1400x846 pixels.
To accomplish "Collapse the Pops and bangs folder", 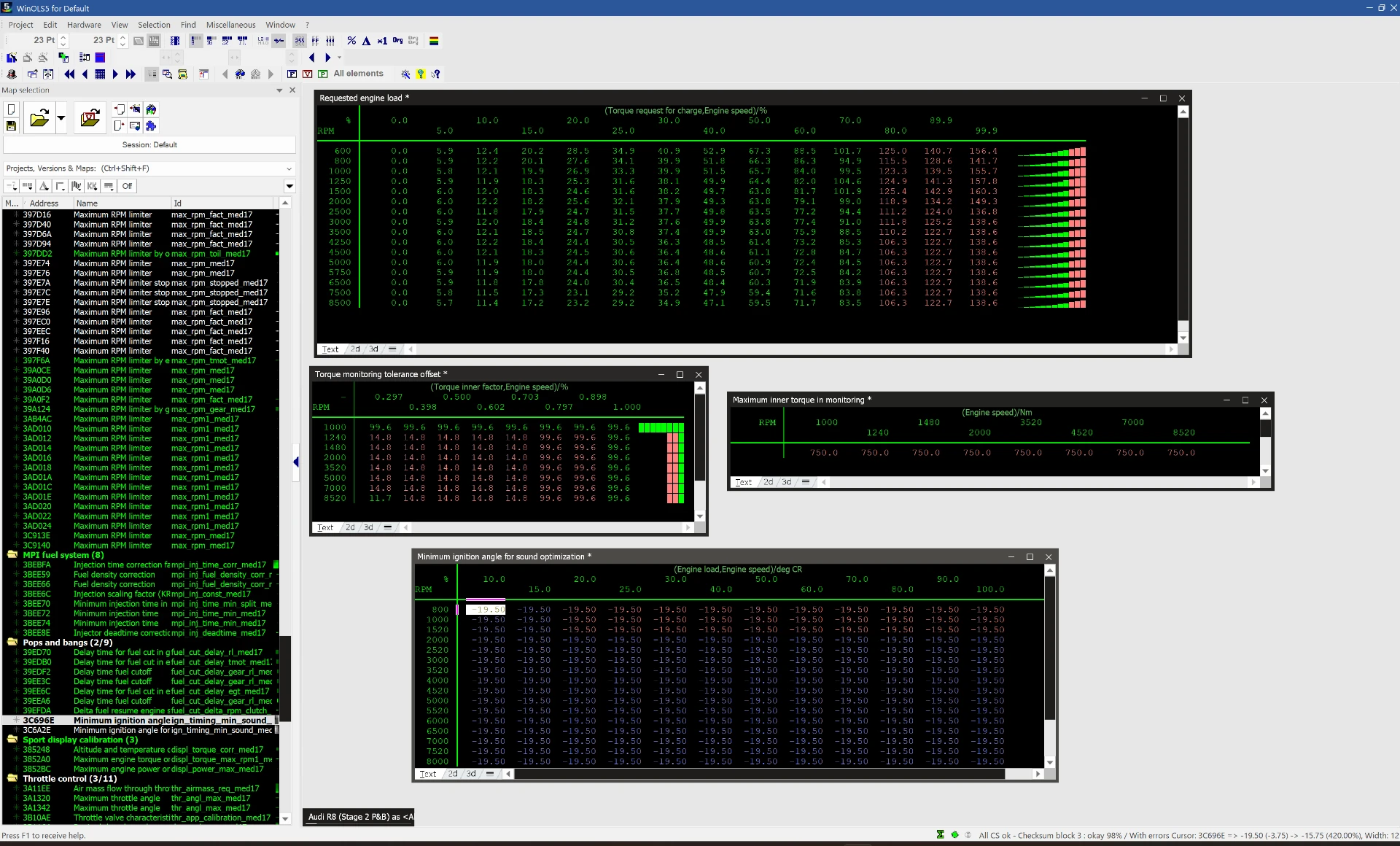I will click(x=12, y=643).
